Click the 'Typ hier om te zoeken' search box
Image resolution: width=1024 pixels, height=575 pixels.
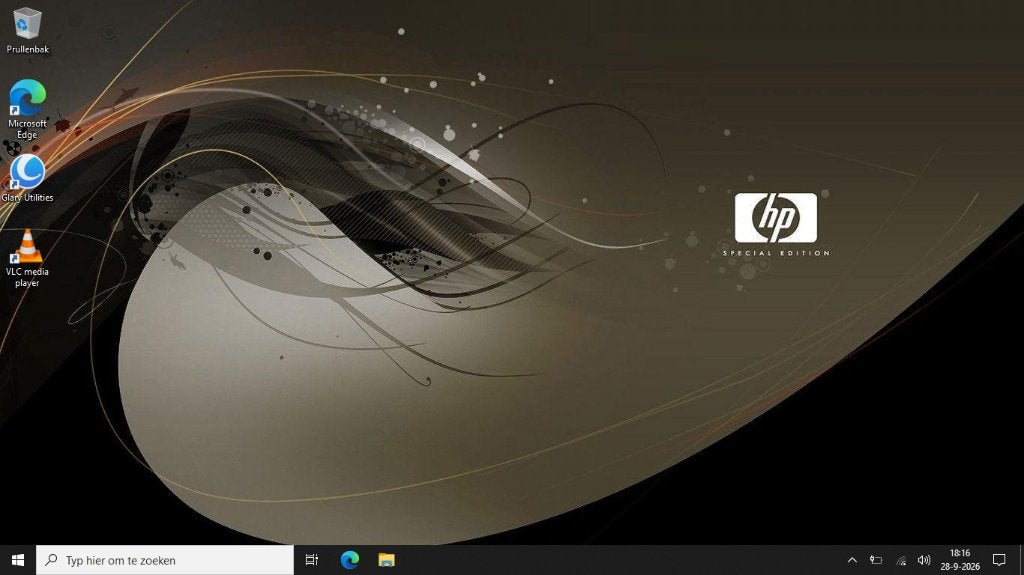pyautogui.click(x=165, y=560)
